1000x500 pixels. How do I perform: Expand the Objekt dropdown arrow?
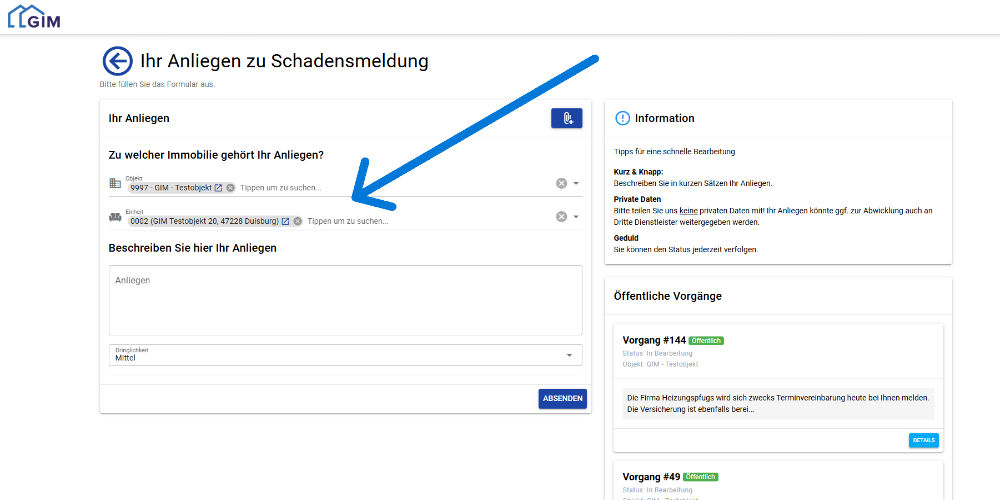(x=576, y=183)
